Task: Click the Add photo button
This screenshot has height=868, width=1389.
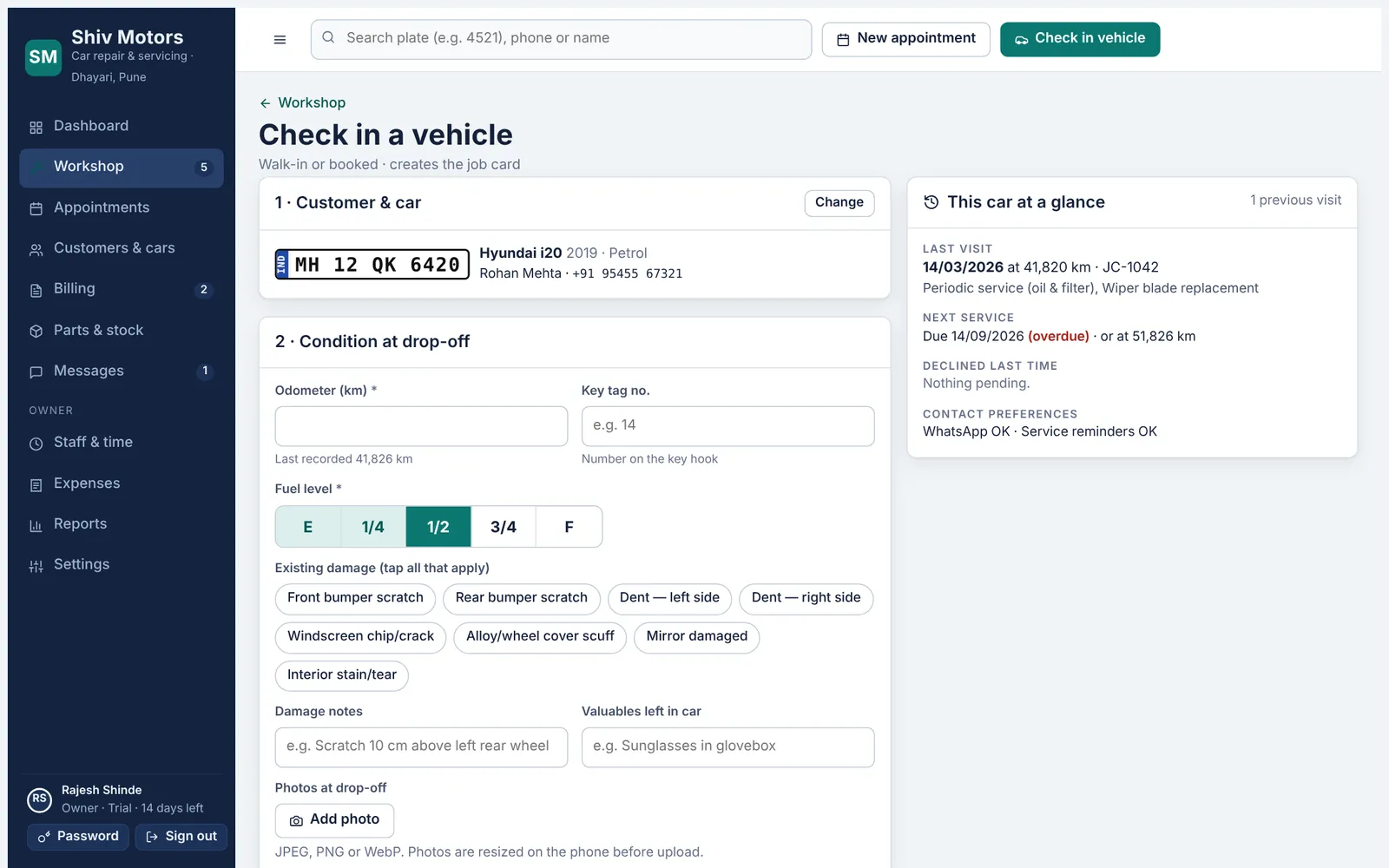Action: click(334, 820)
